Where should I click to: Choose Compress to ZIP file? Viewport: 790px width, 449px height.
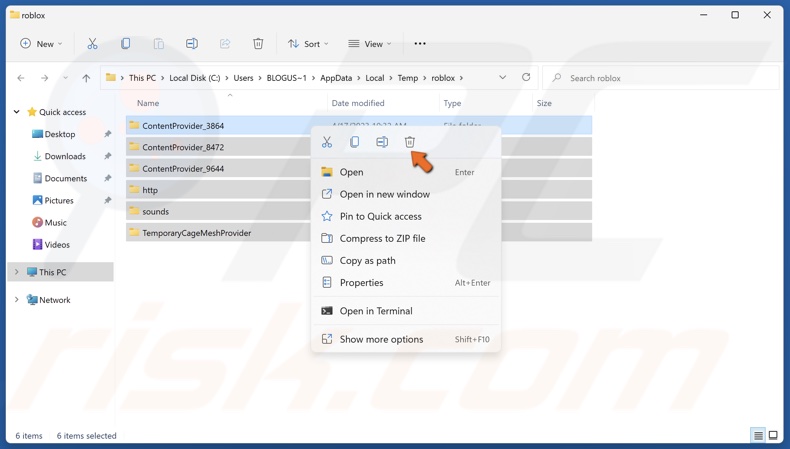(x=406, y=239)
